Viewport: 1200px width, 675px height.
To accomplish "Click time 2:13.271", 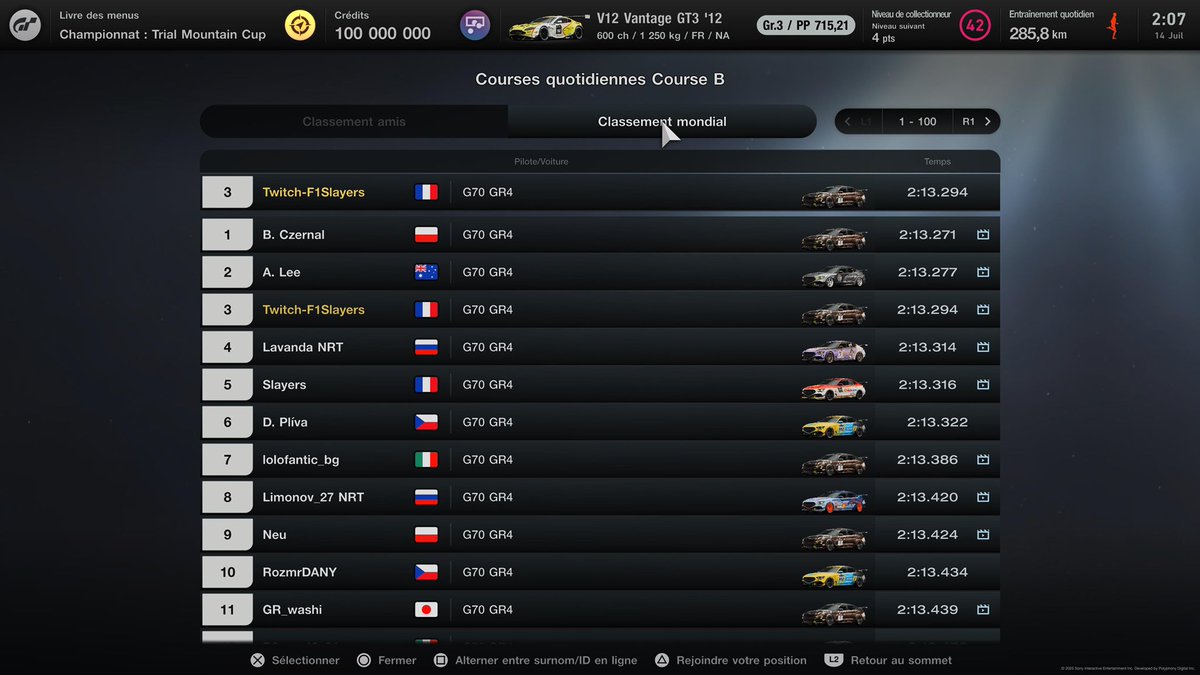I will pyautogui.click(x=927, y=235).
